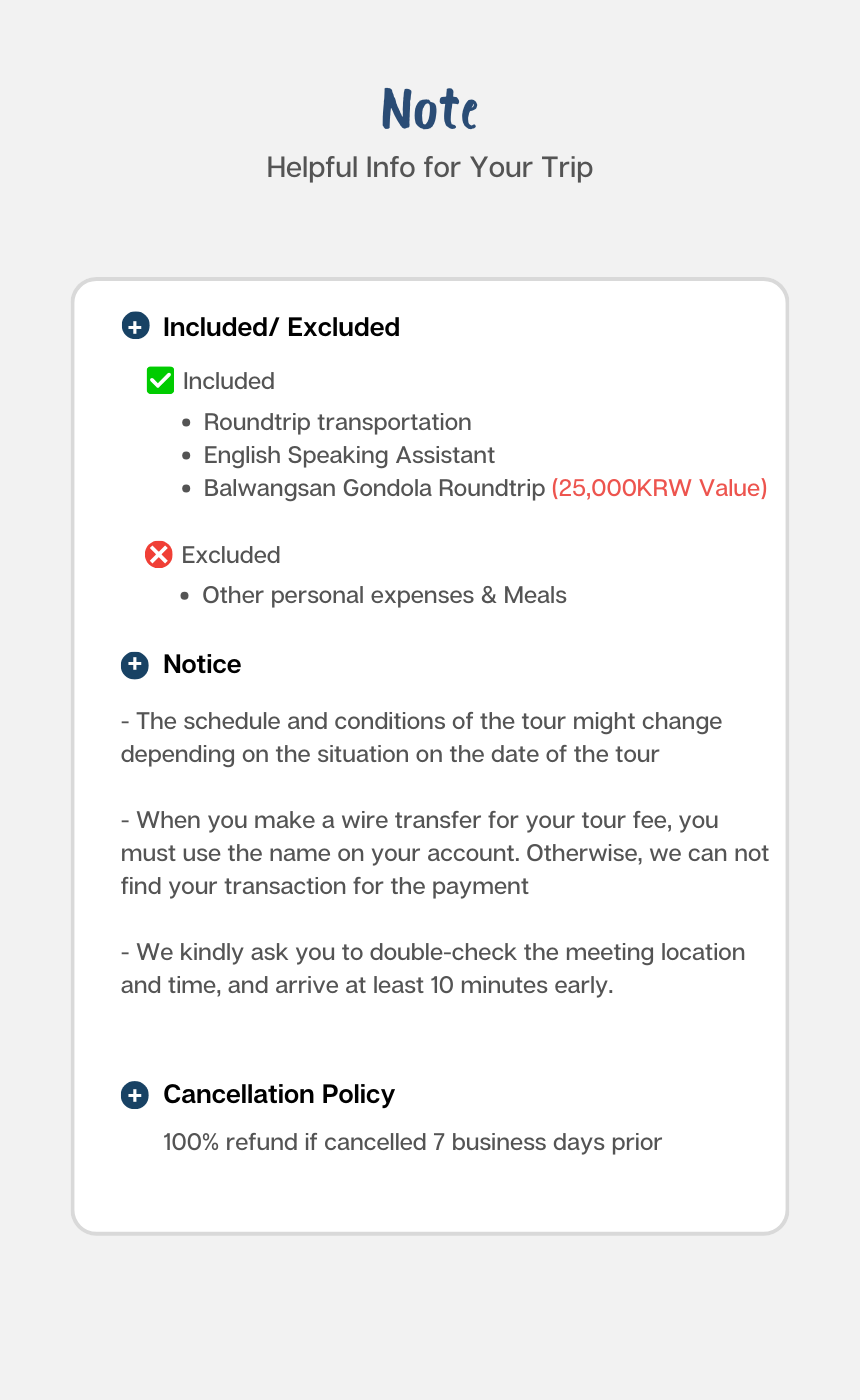Click the red 25,000KRW Value text
Viewport: 860px width, 1400px height.
pyautogui.click(x=659, y=488)
